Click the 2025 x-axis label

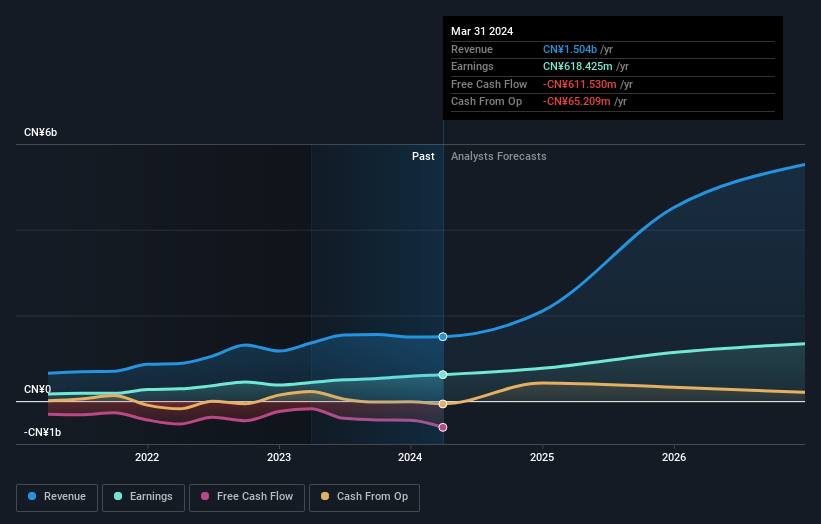(x=542, y=457)
